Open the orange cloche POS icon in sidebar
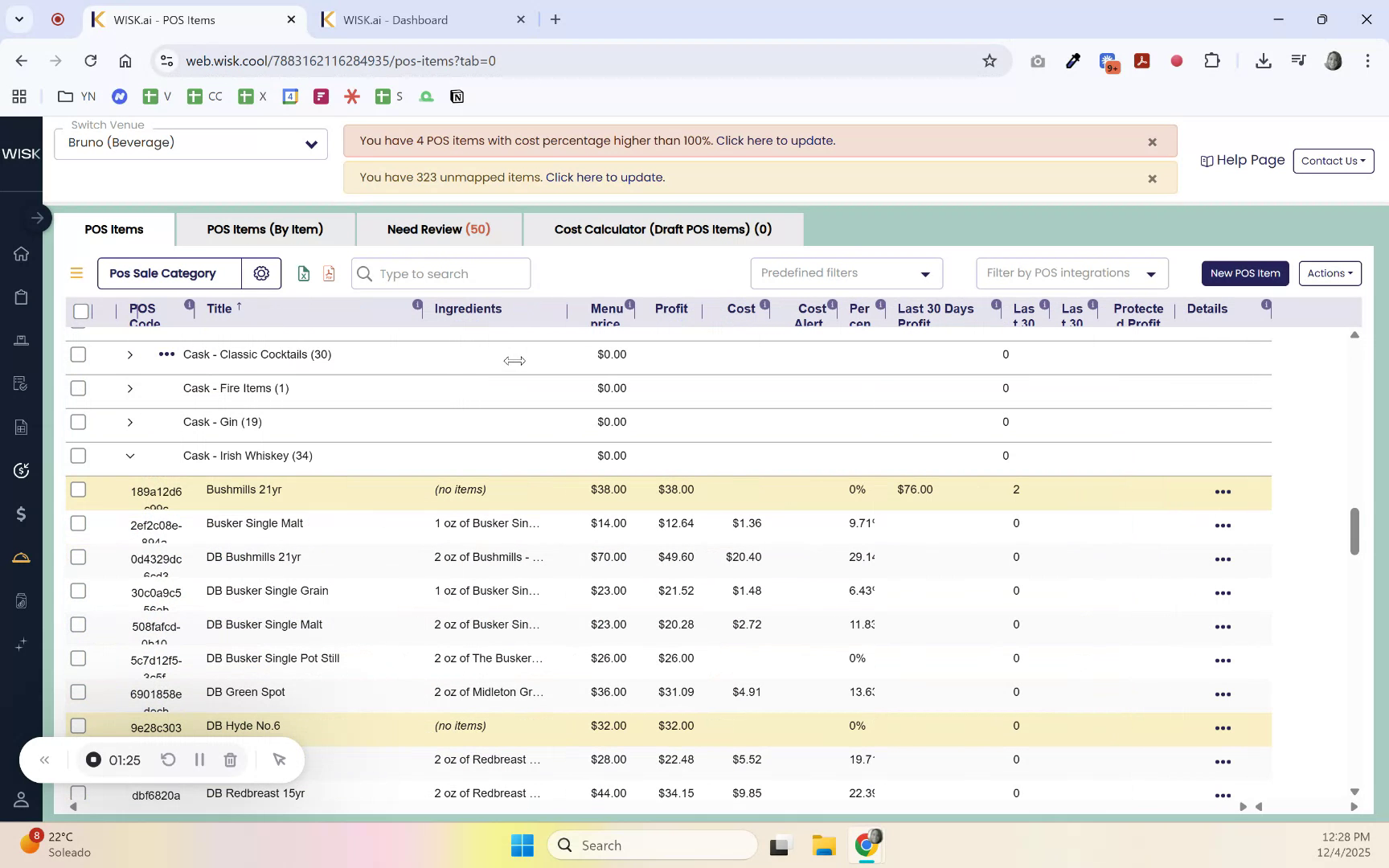Image resolution: width=1389 pixels, height=868 pixels. (x=21, y=557)
